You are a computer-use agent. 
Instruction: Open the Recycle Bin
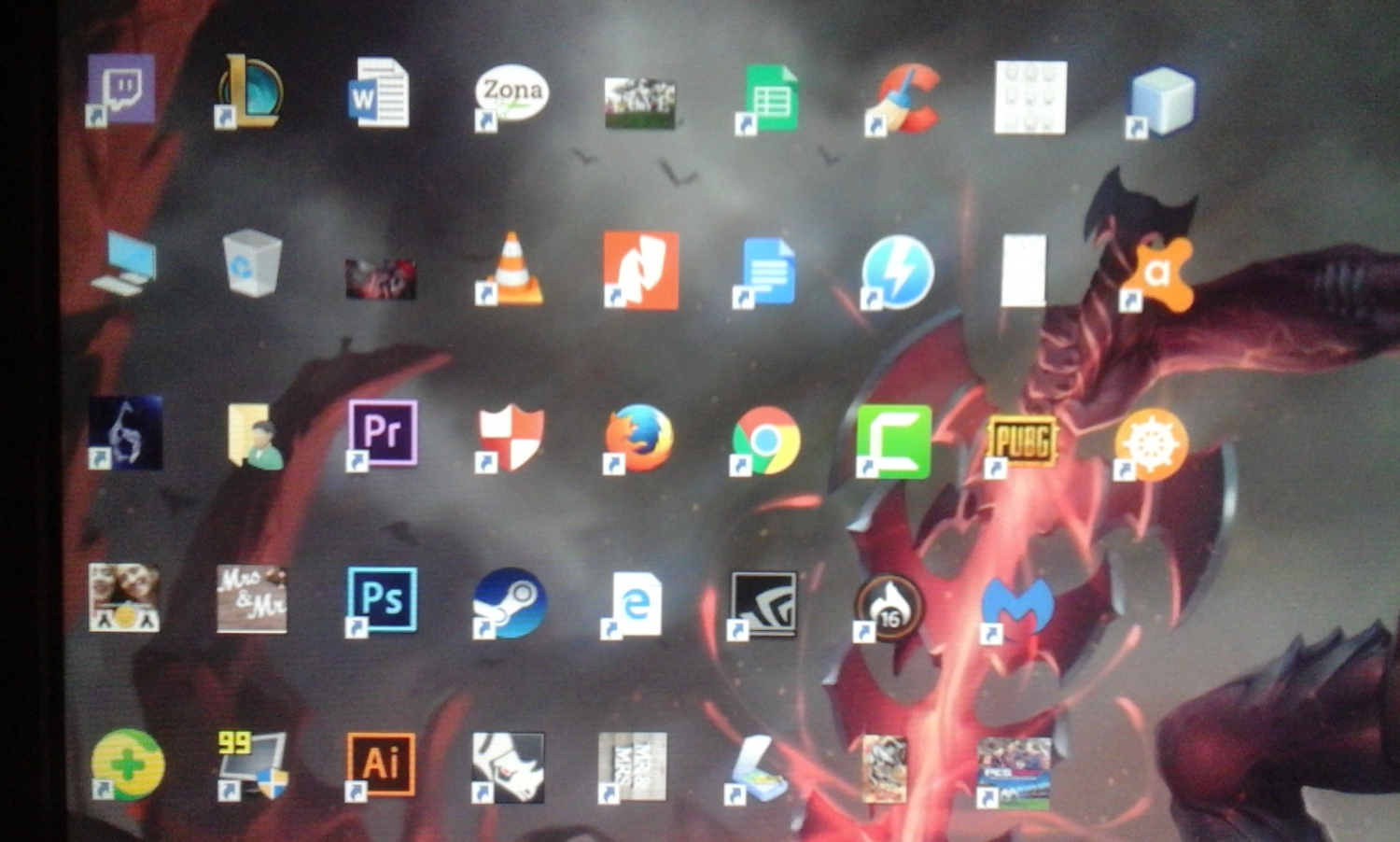[x=252, y=264]
